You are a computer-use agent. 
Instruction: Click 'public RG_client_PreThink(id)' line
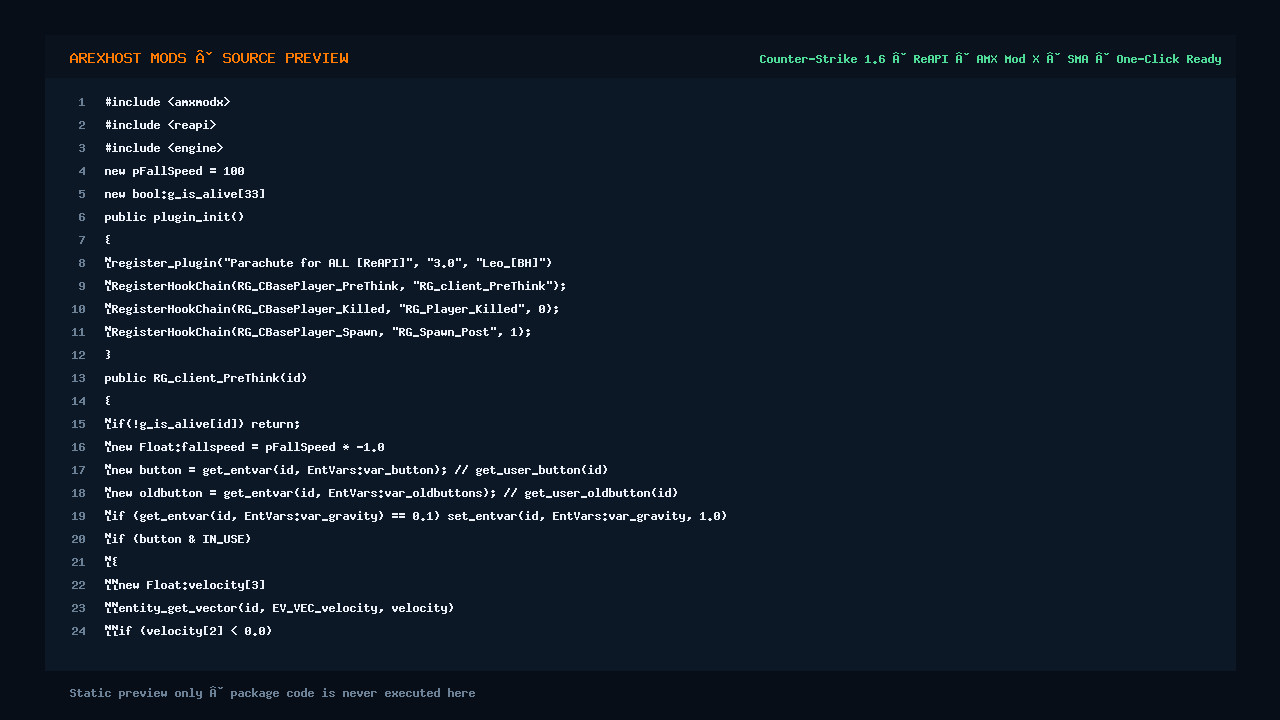click(x=206, y=378)
